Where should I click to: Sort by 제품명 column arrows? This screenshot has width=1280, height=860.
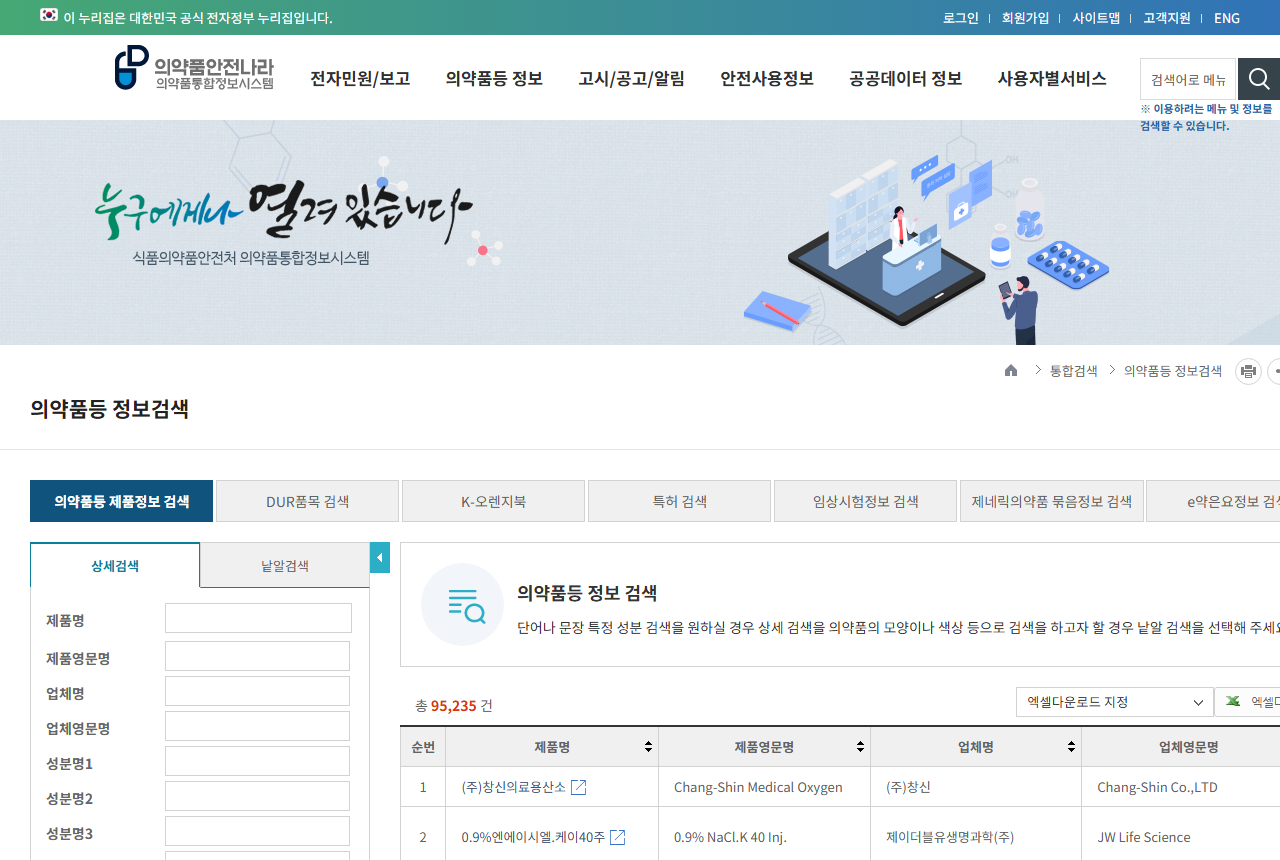pyautogui.click(x=648, y=747)
